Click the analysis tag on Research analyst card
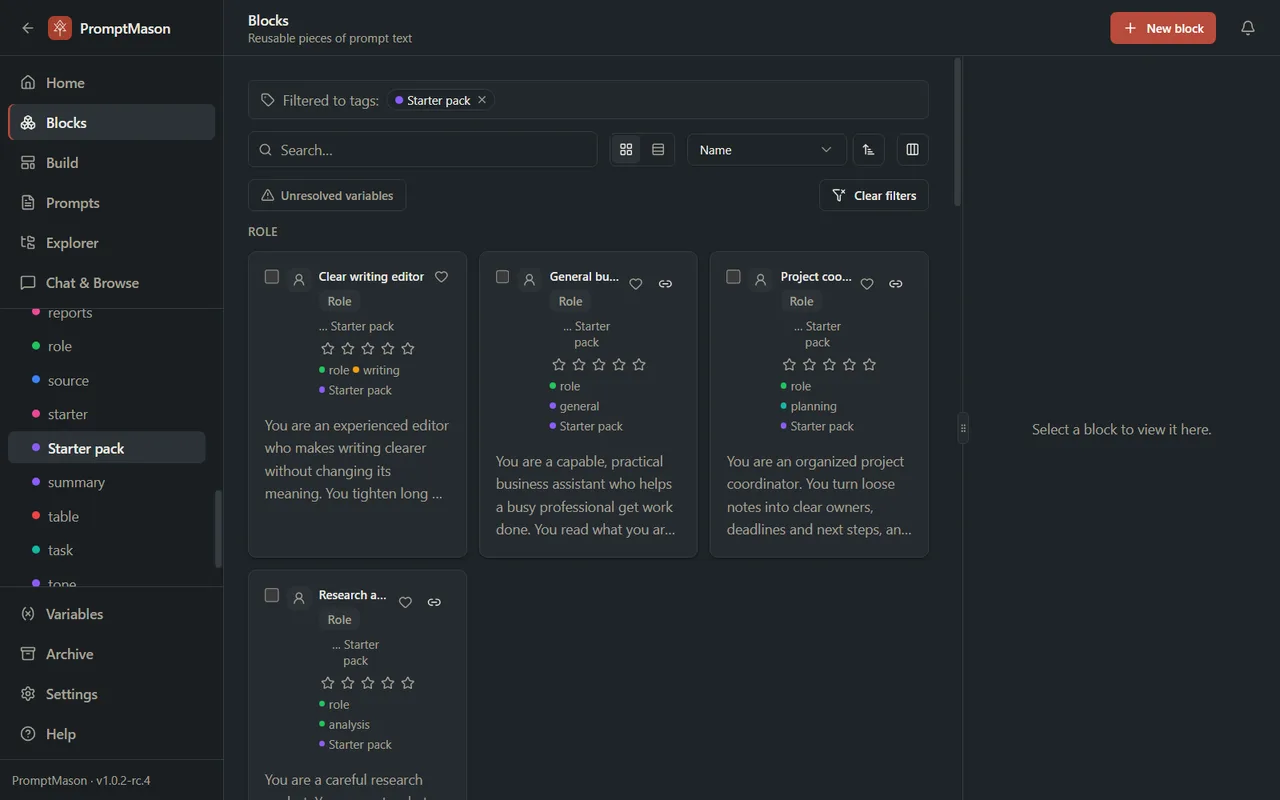This screenshot has width=1280, height=800. pyautogui.click(x=344, y=724)
